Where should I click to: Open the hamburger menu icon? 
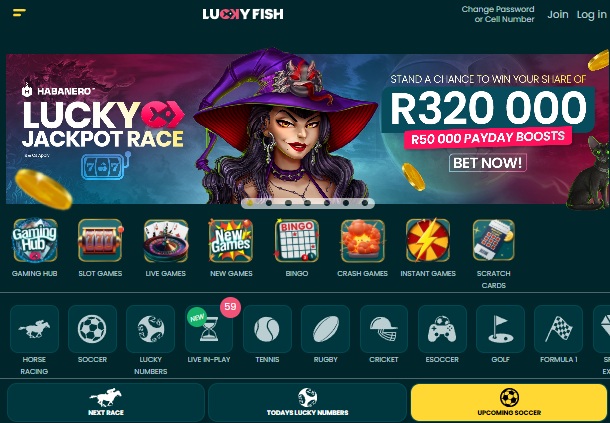[x=19, y=13]
